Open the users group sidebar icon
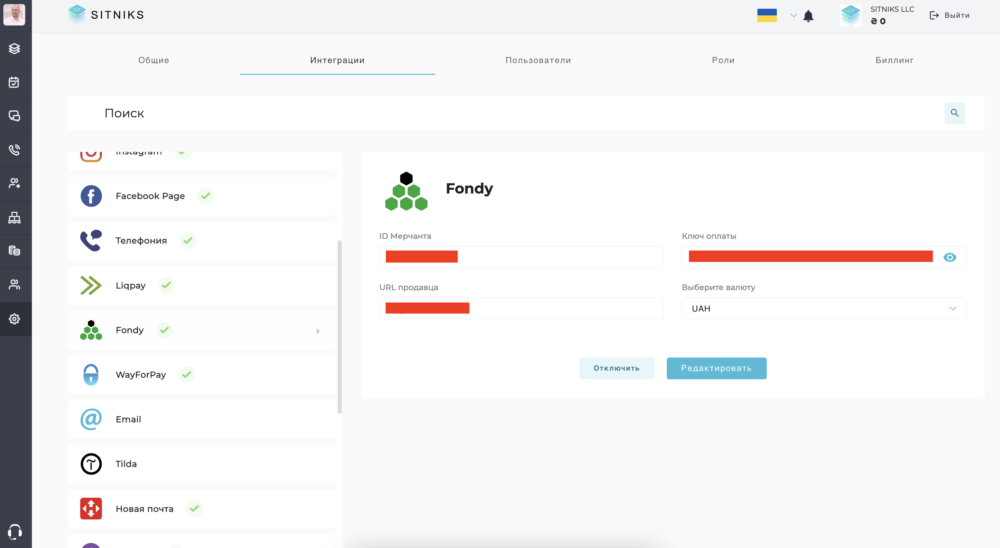Viewport: 1000px width, 548px height. (x=14, y=285)
